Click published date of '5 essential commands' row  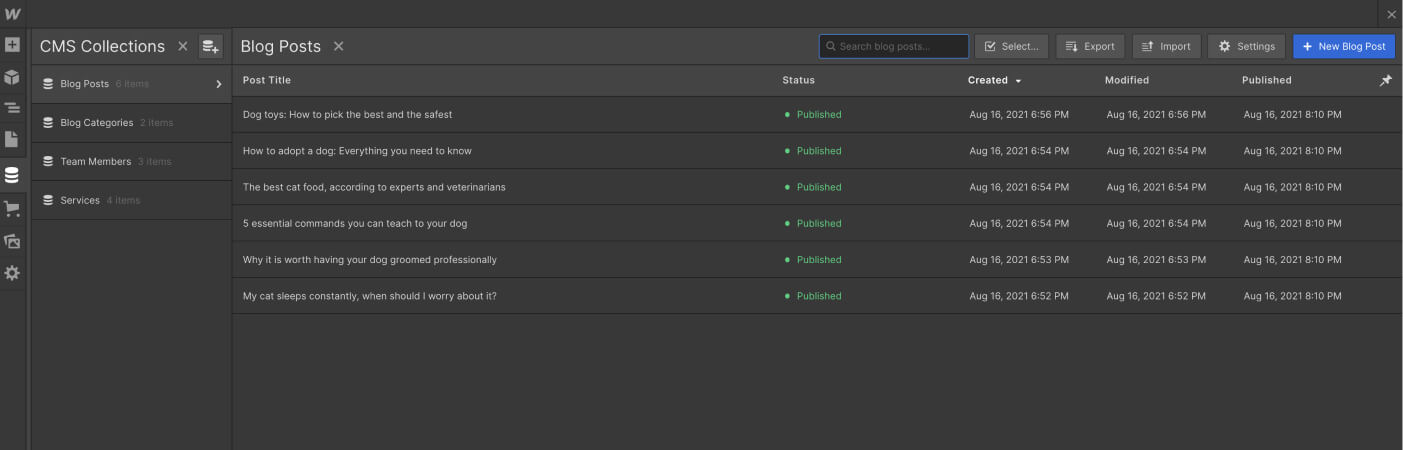coord(1293,223)
